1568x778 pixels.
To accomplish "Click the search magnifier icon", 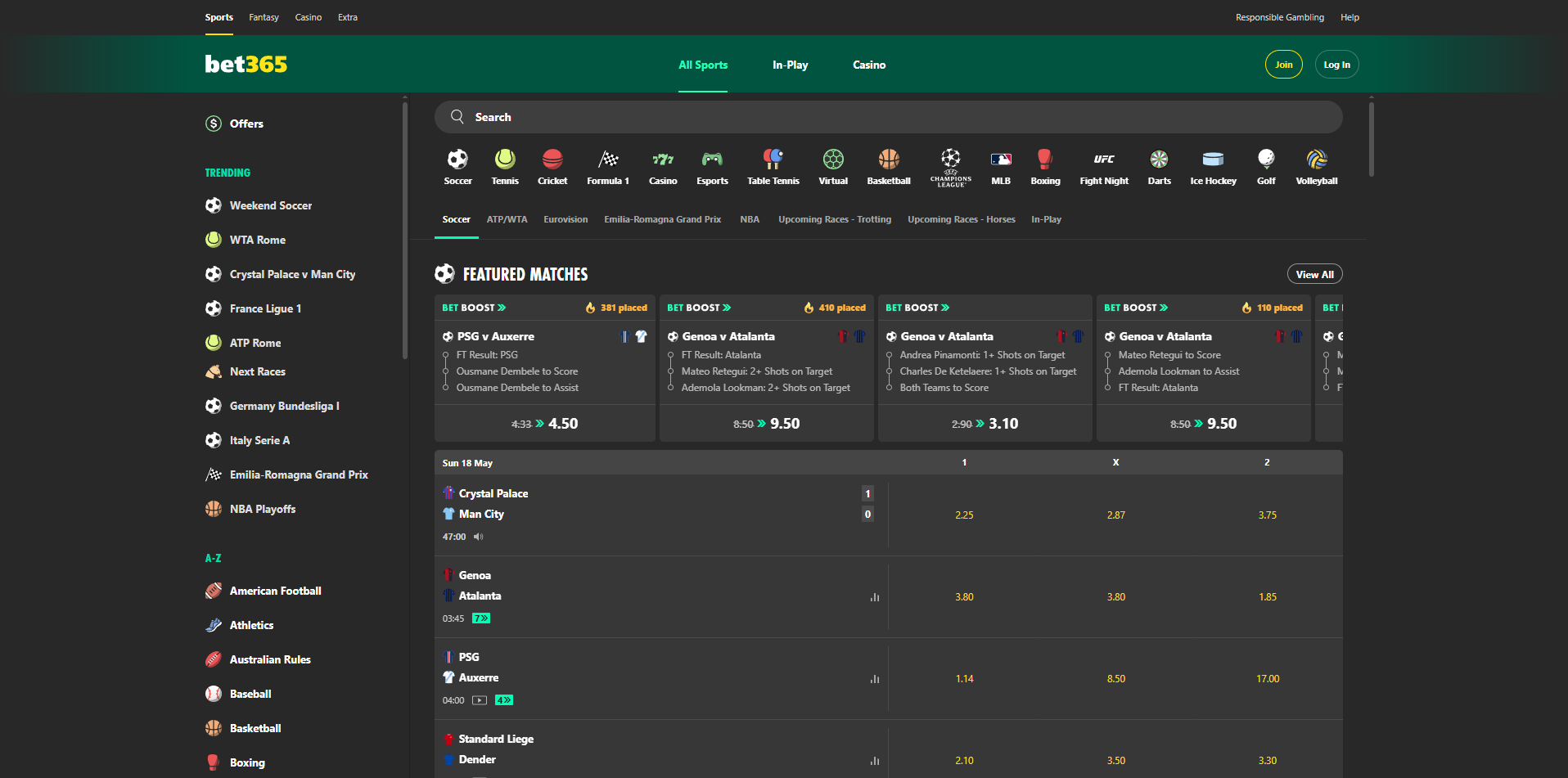I will click(x=457, y=117).
